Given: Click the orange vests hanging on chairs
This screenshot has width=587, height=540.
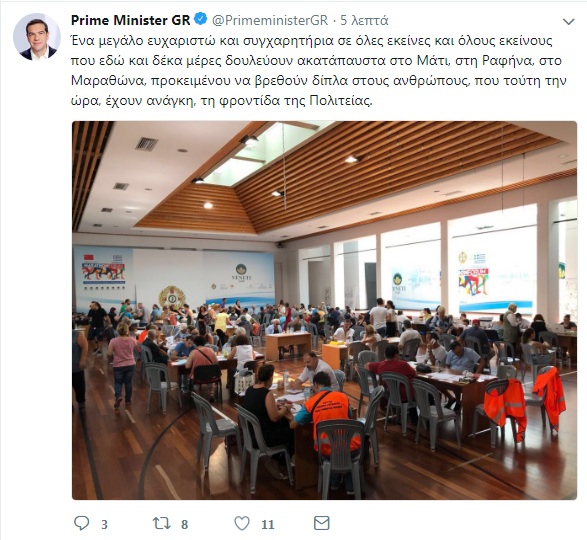Looking at the screenshot, I should (x=524, y=403).
